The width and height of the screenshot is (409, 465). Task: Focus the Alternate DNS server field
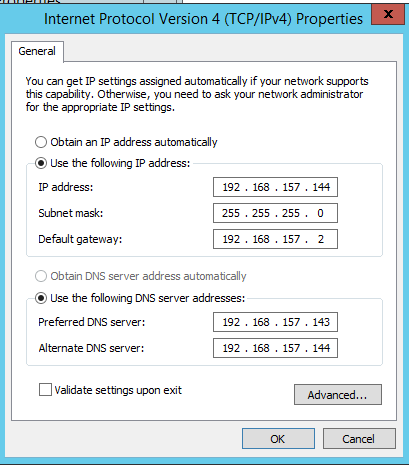tap(275, 348)
